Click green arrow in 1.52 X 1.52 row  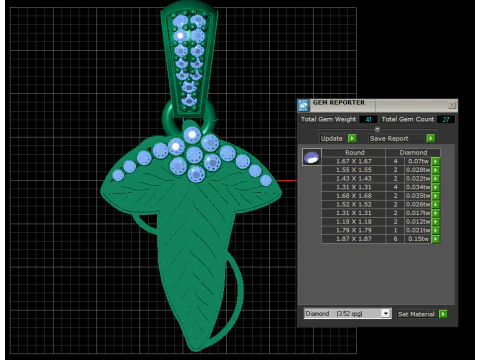coord(436,205)
